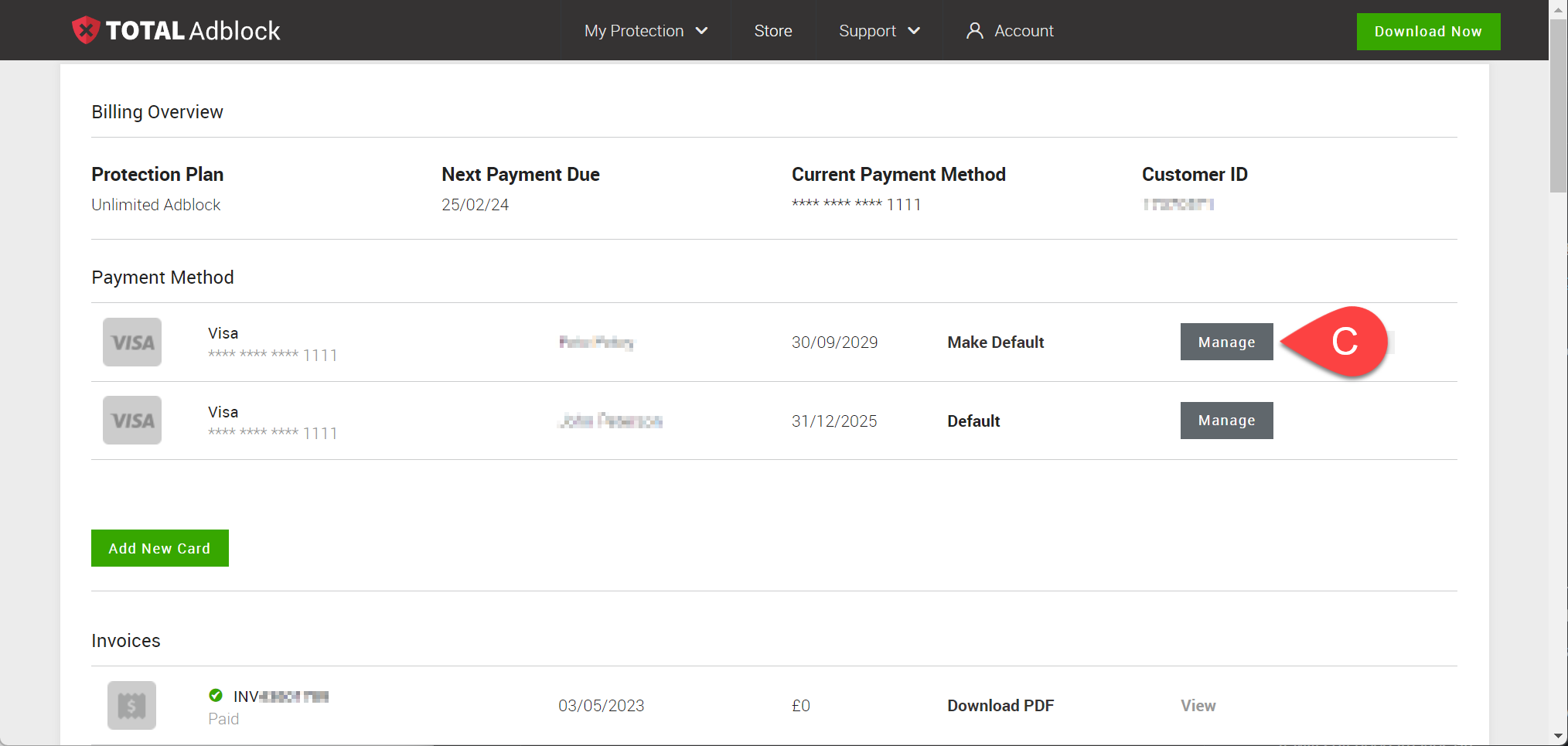Image resolution: width=1568 pixels, height=746 pixels.
Task: View the 03/05/2023 invoice
Action: coord(1198,705)
